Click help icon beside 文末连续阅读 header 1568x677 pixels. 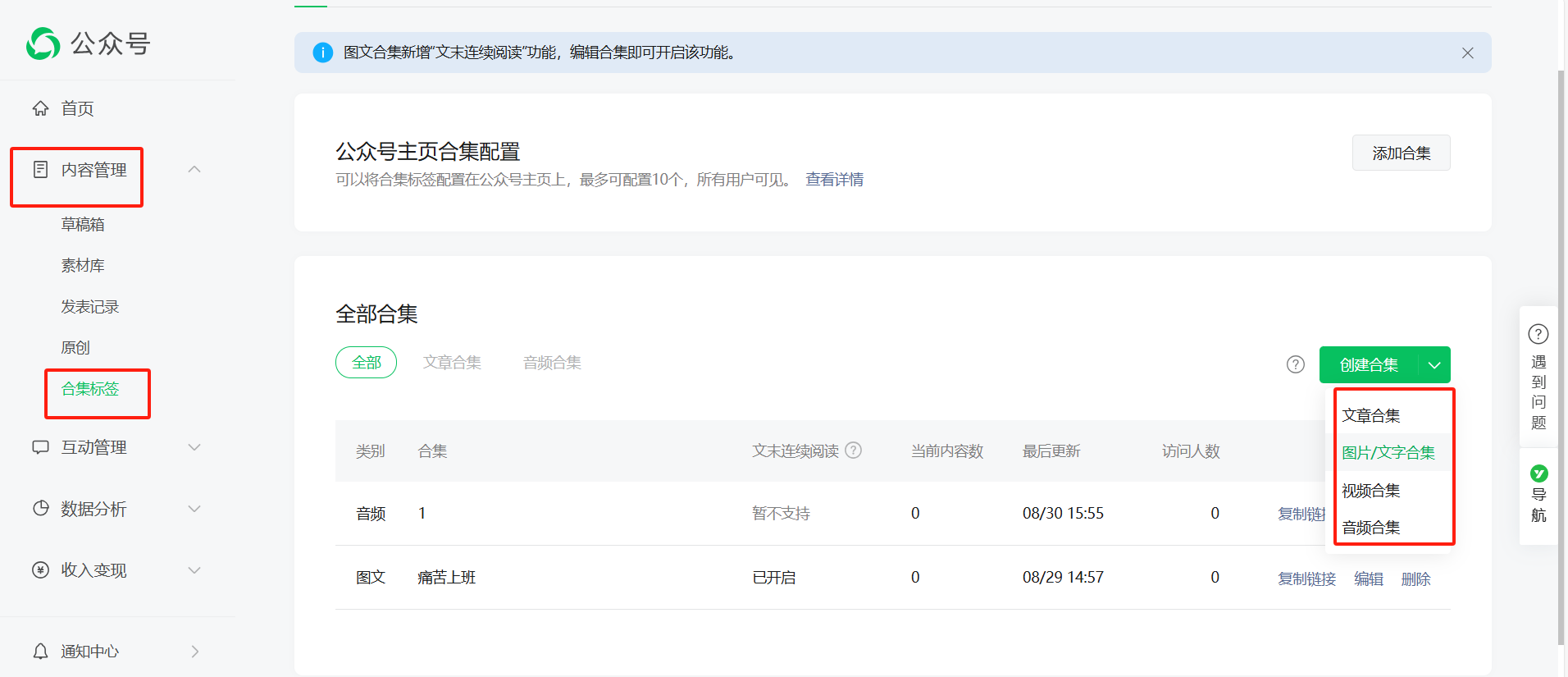click(853, 450)
